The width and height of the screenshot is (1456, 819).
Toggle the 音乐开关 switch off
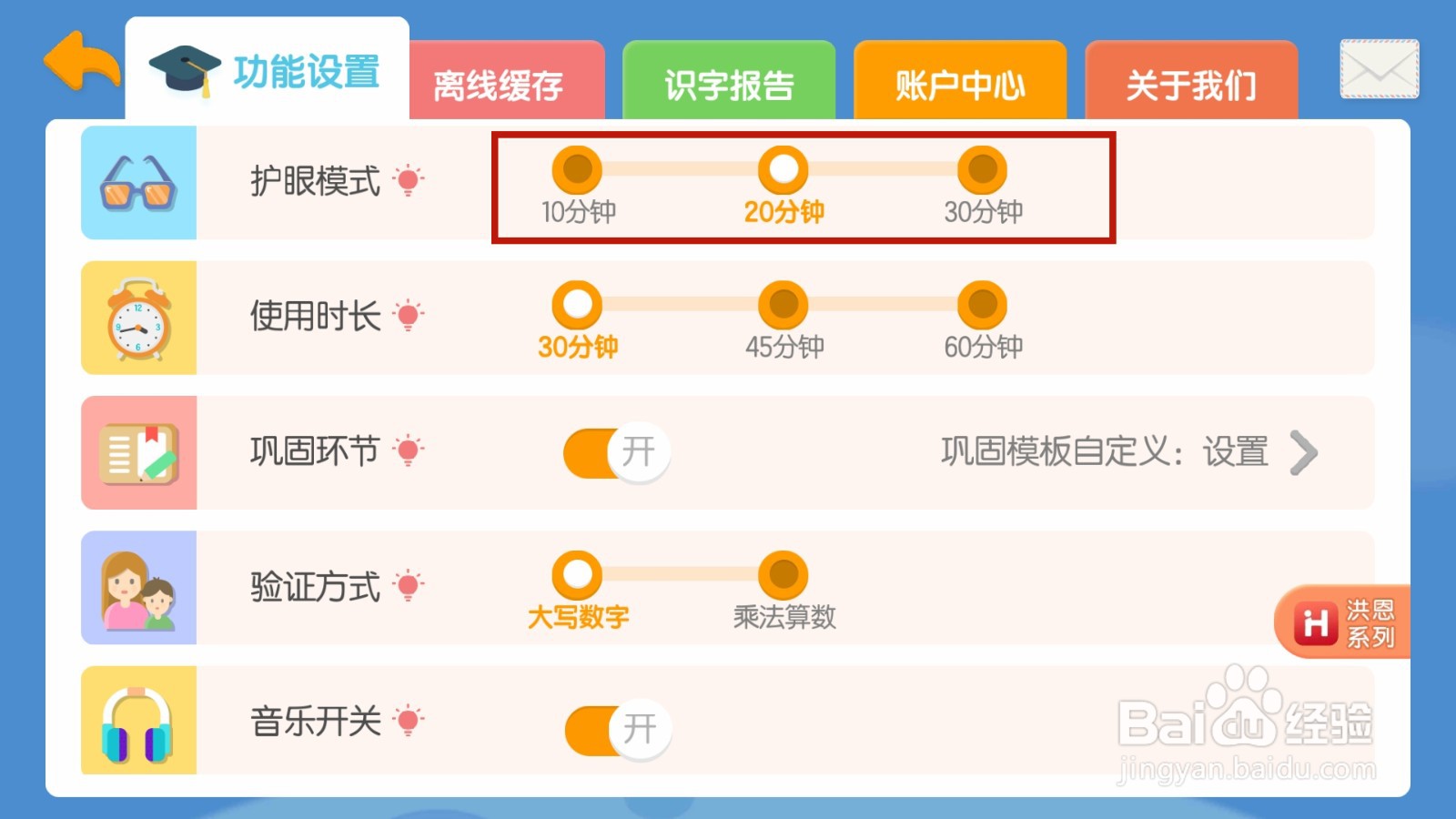[x=617, y=729]
